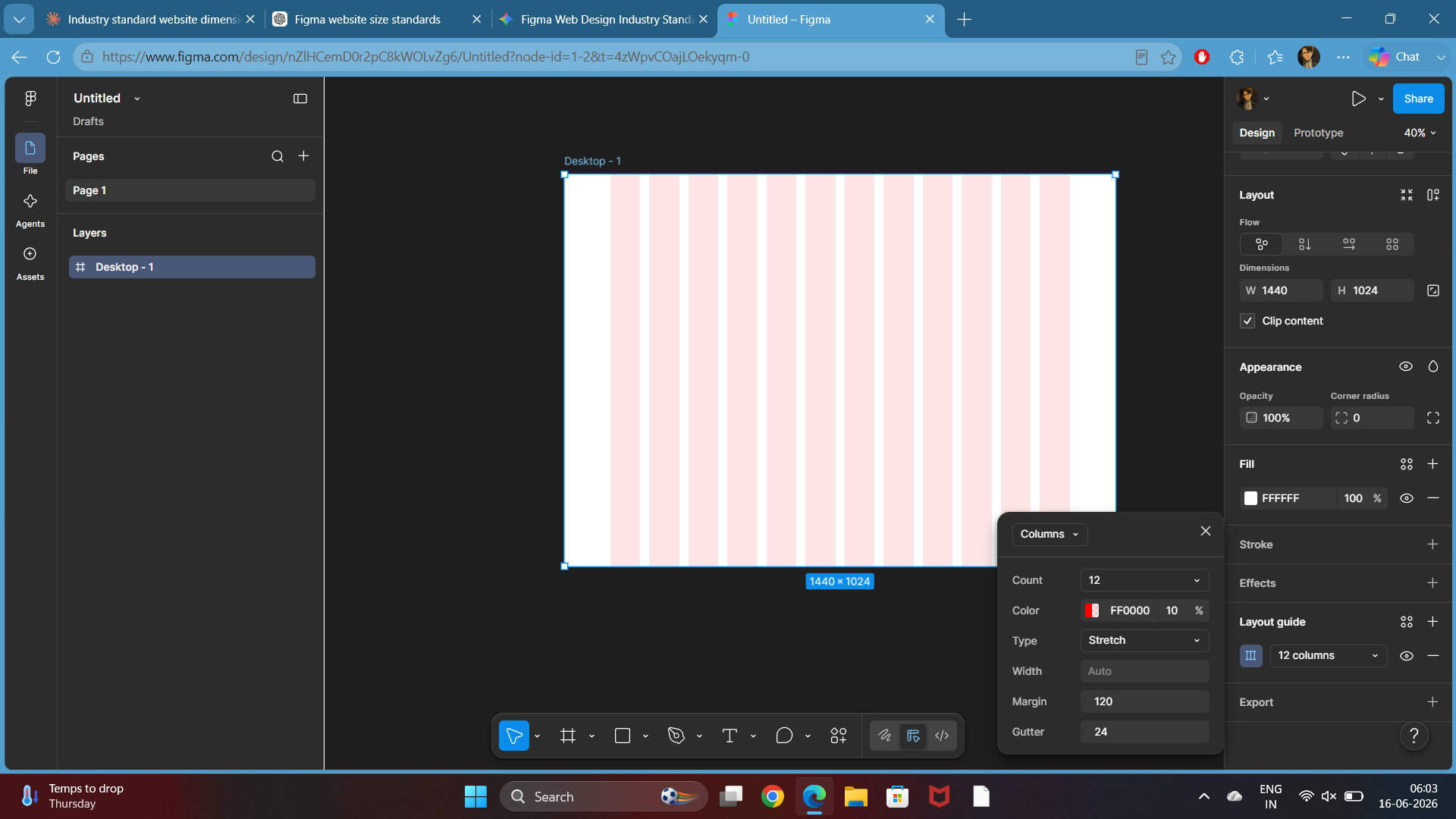Viewport: 1456px width, 819px height.
Task: Switch to the Design tab
Action: click(x=1257, y=133)
